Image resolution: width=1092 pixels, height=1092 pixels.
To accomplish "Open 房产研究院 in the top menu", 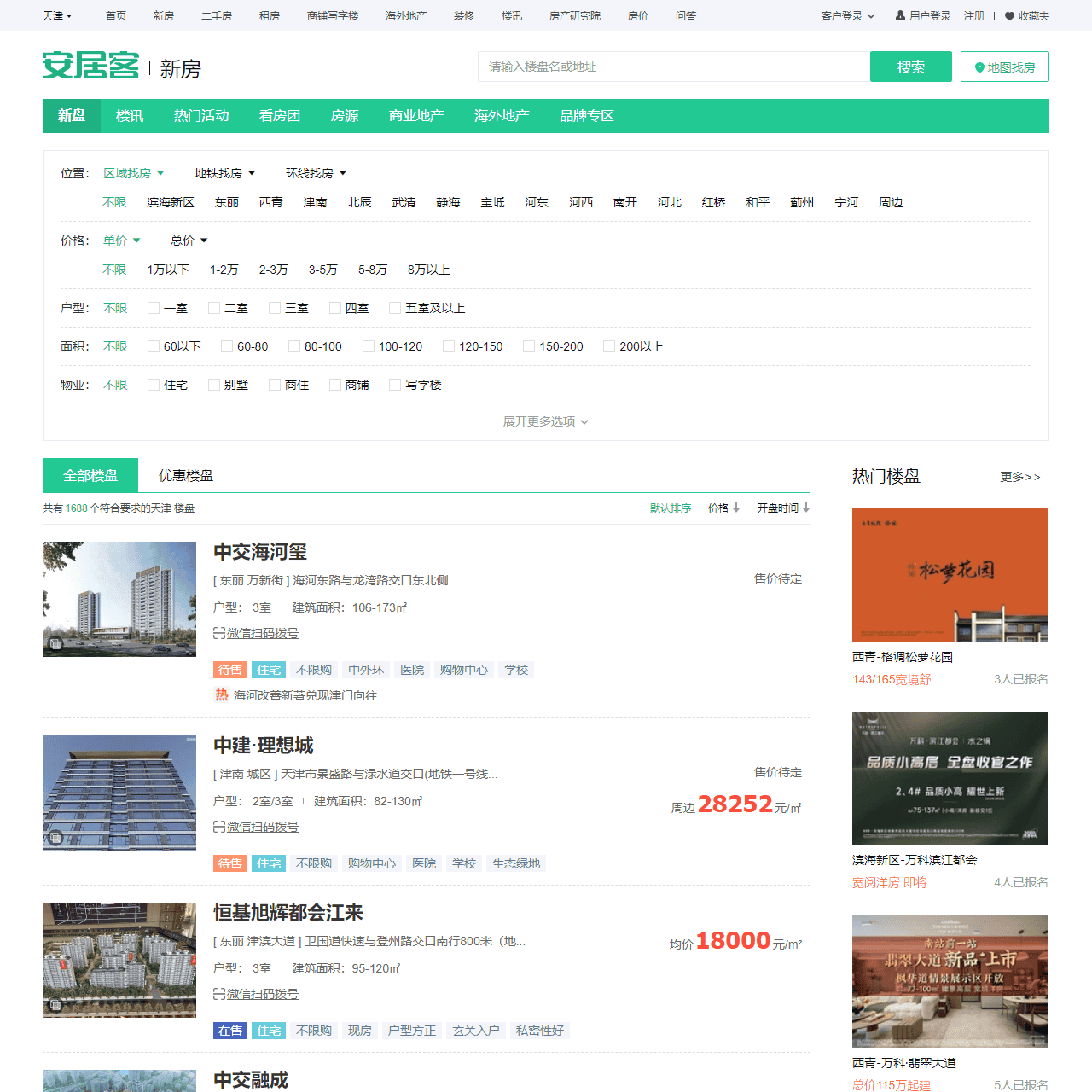I will (575, 15).
